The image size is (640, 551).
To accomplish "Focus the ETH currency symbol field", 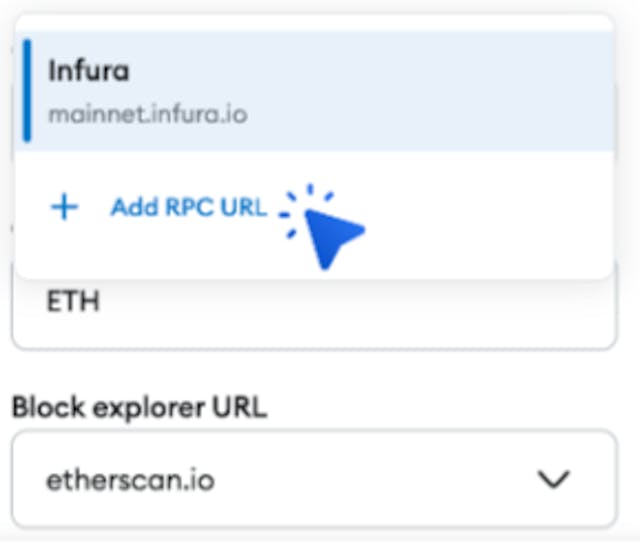I will point(314,308).
